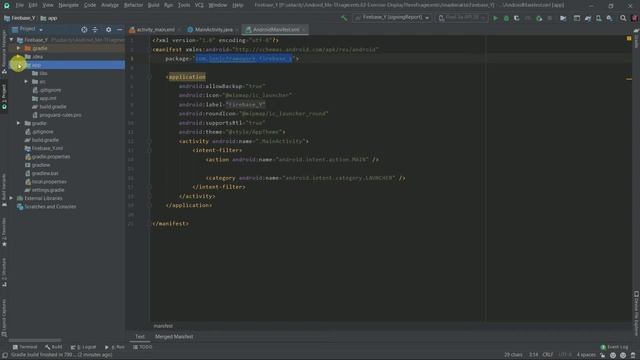Expand the .gradle folder arrow
640x360 pixels.
pyautogui.click(x=19, y=48)
